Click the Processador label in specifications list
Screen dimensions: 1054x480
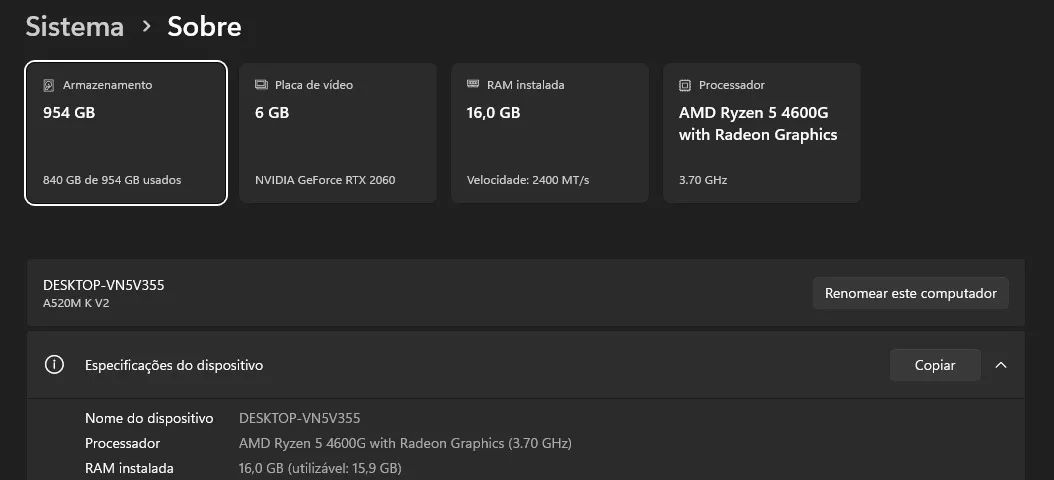[122, 444]
